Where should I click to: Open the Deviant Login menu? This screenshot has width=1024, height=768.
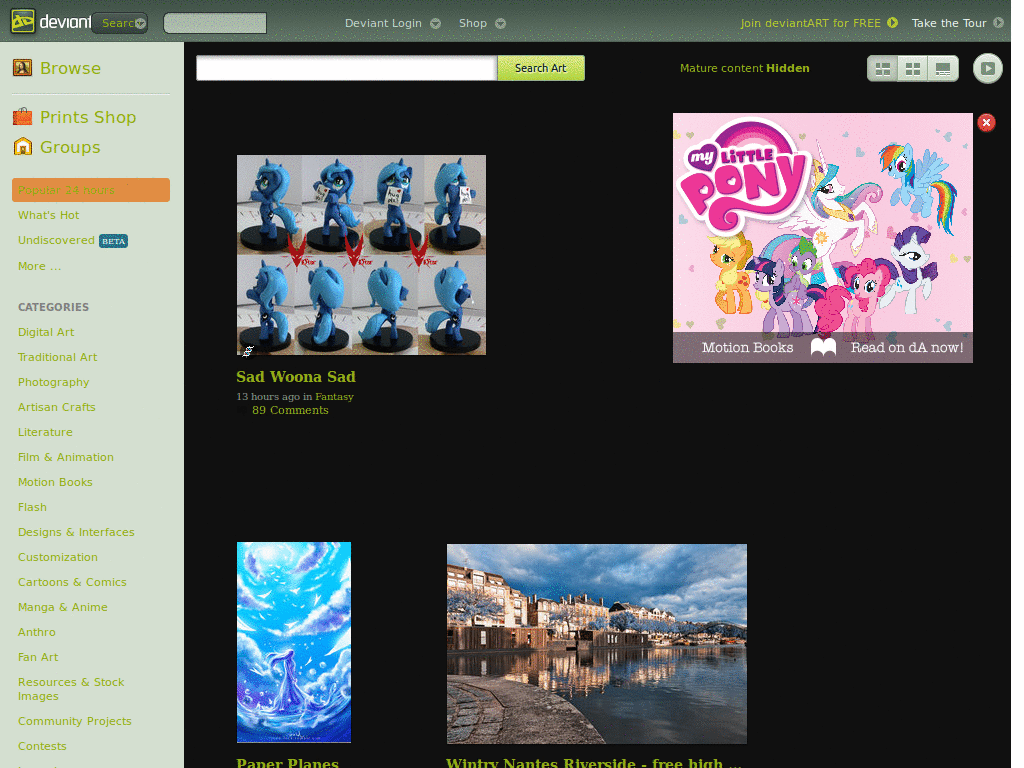(383, 23)
